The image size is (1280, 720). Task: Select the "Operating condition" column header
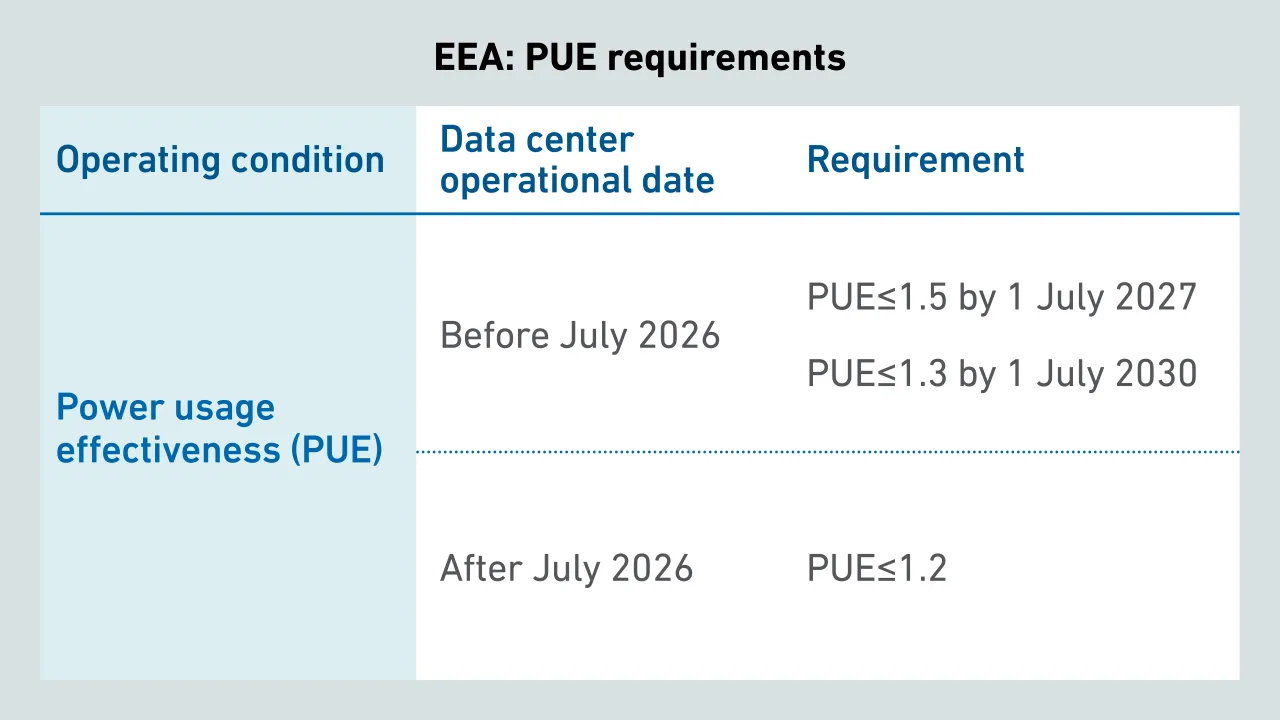(220, 160)
